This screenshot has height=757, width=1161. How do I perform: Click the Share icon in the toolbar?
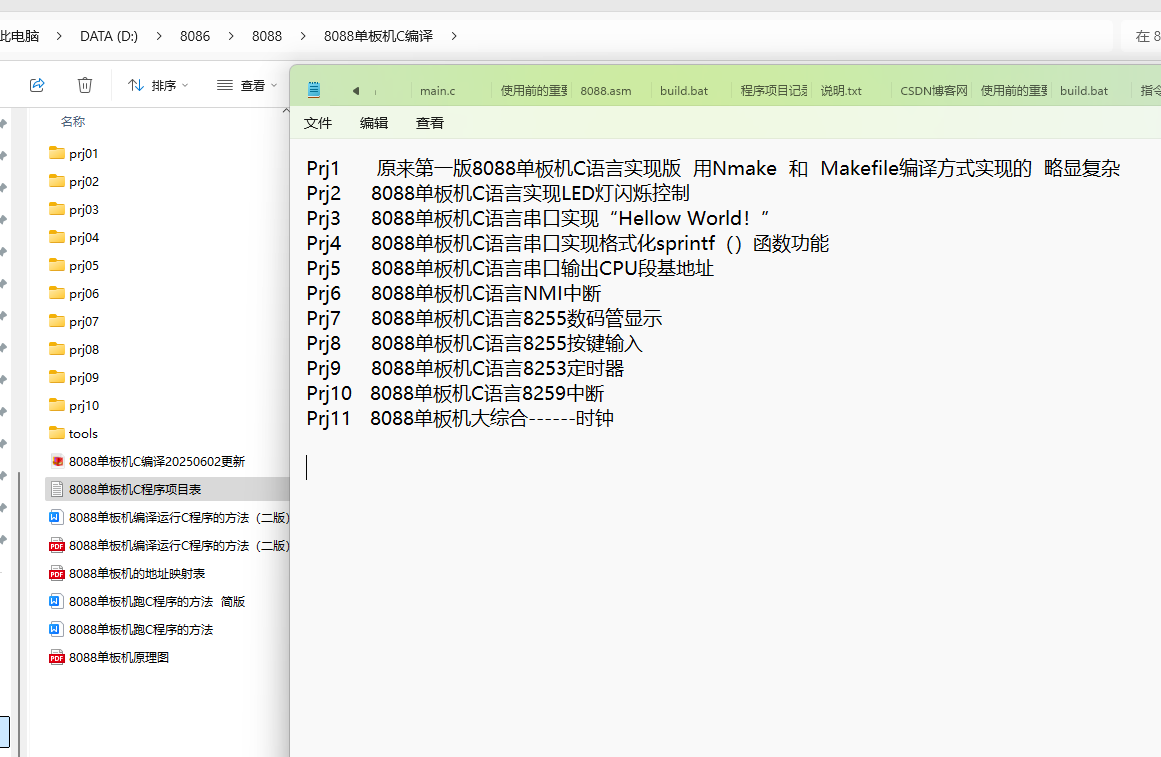(x=37, y=86)
